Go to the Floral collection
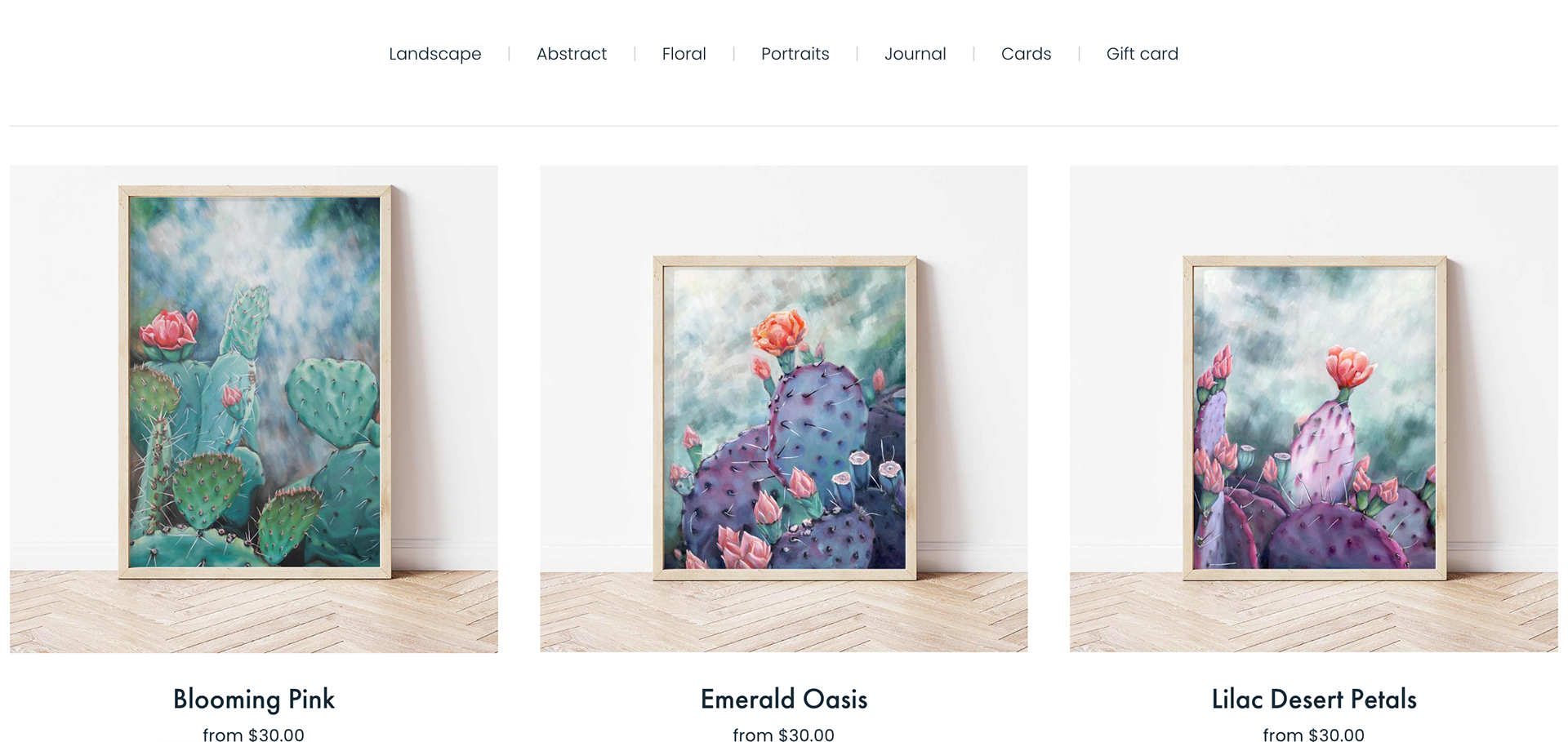 click(684, 54)
